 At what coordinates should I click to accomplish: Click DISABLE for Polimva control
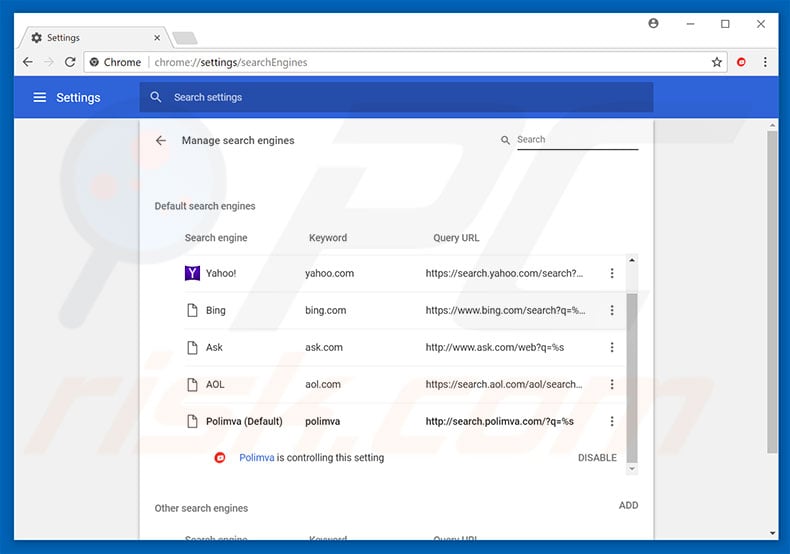click(597, 458)
